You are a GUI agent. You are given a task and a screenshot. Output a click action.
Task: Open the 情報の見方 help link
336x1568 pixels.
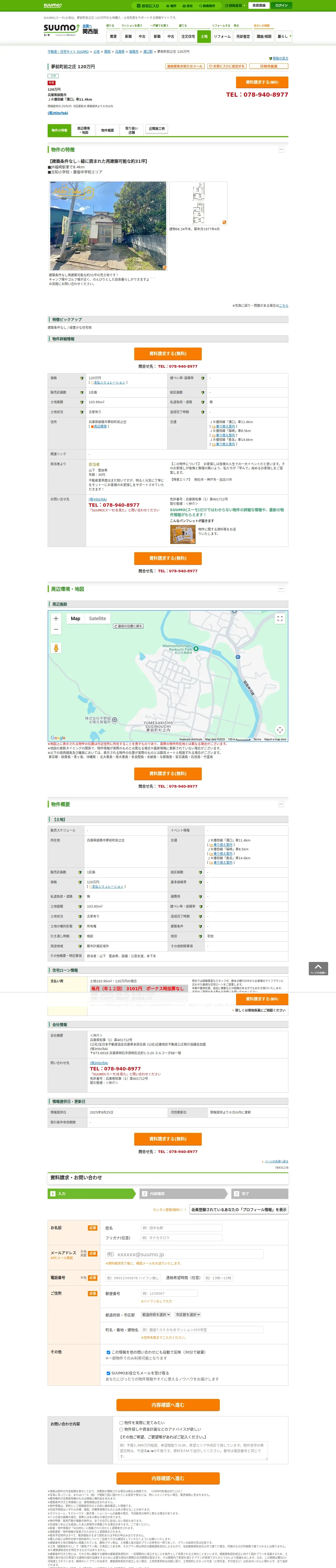(x=279, y=59)
